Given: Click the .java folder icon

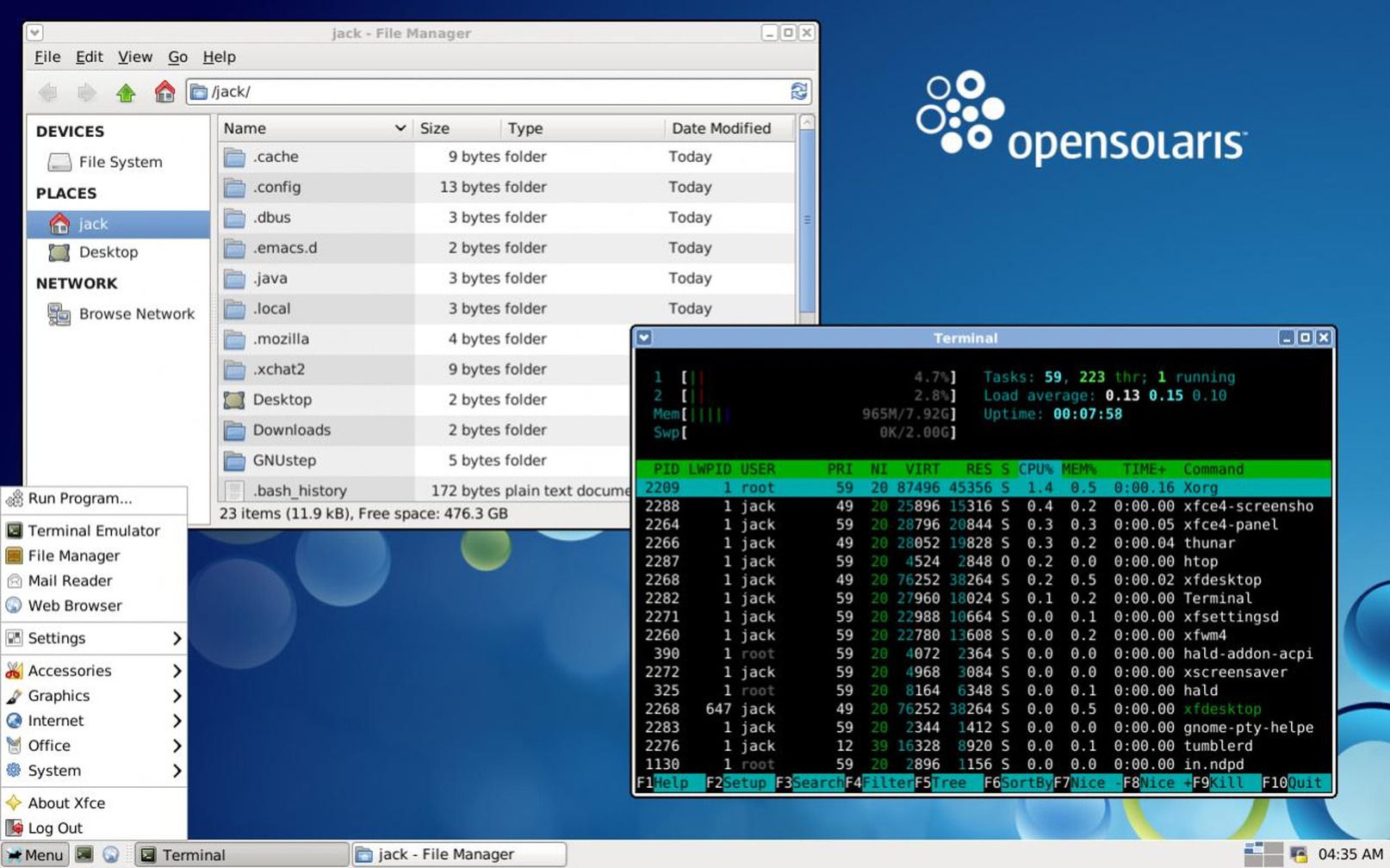Looking at the screenshot, I should click(x=234, y=278).
